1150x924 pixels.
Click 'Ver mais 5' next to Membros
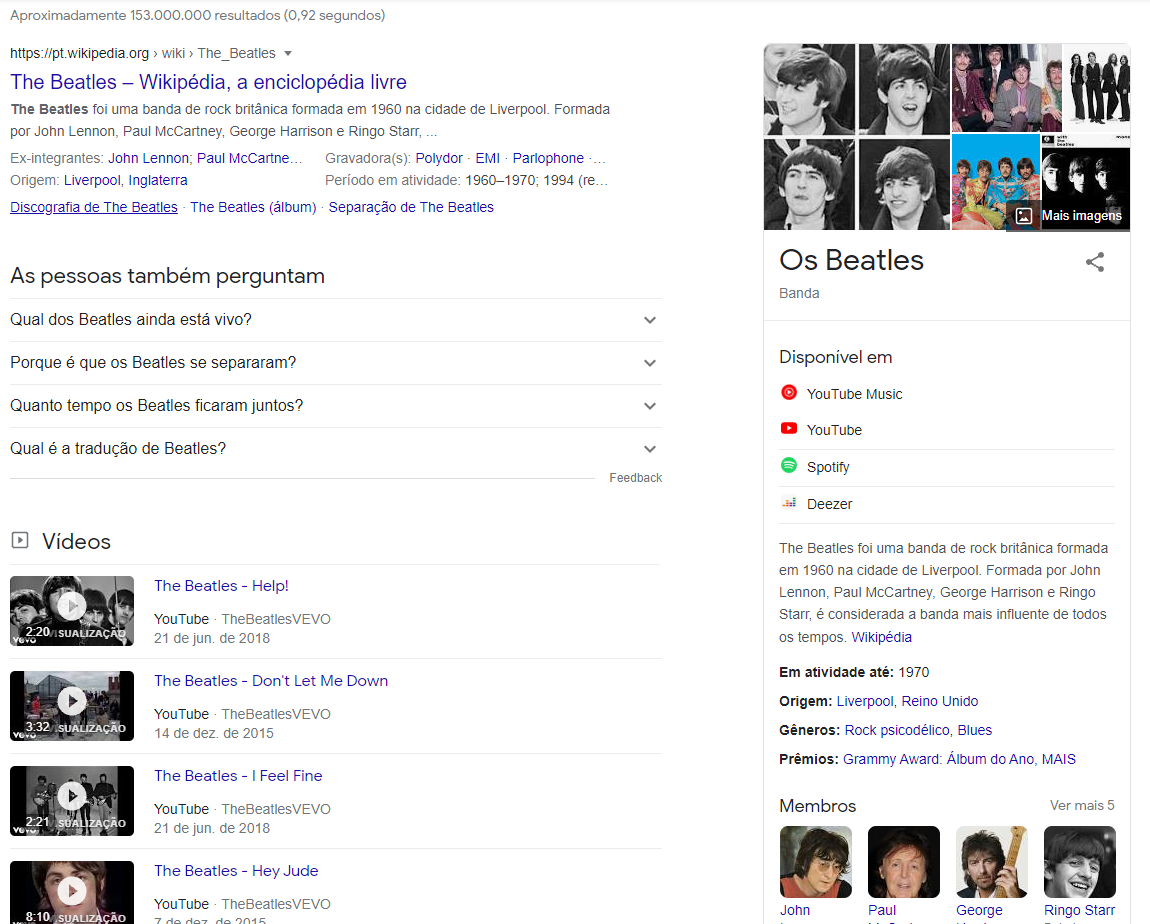[x=1082, y=805]
